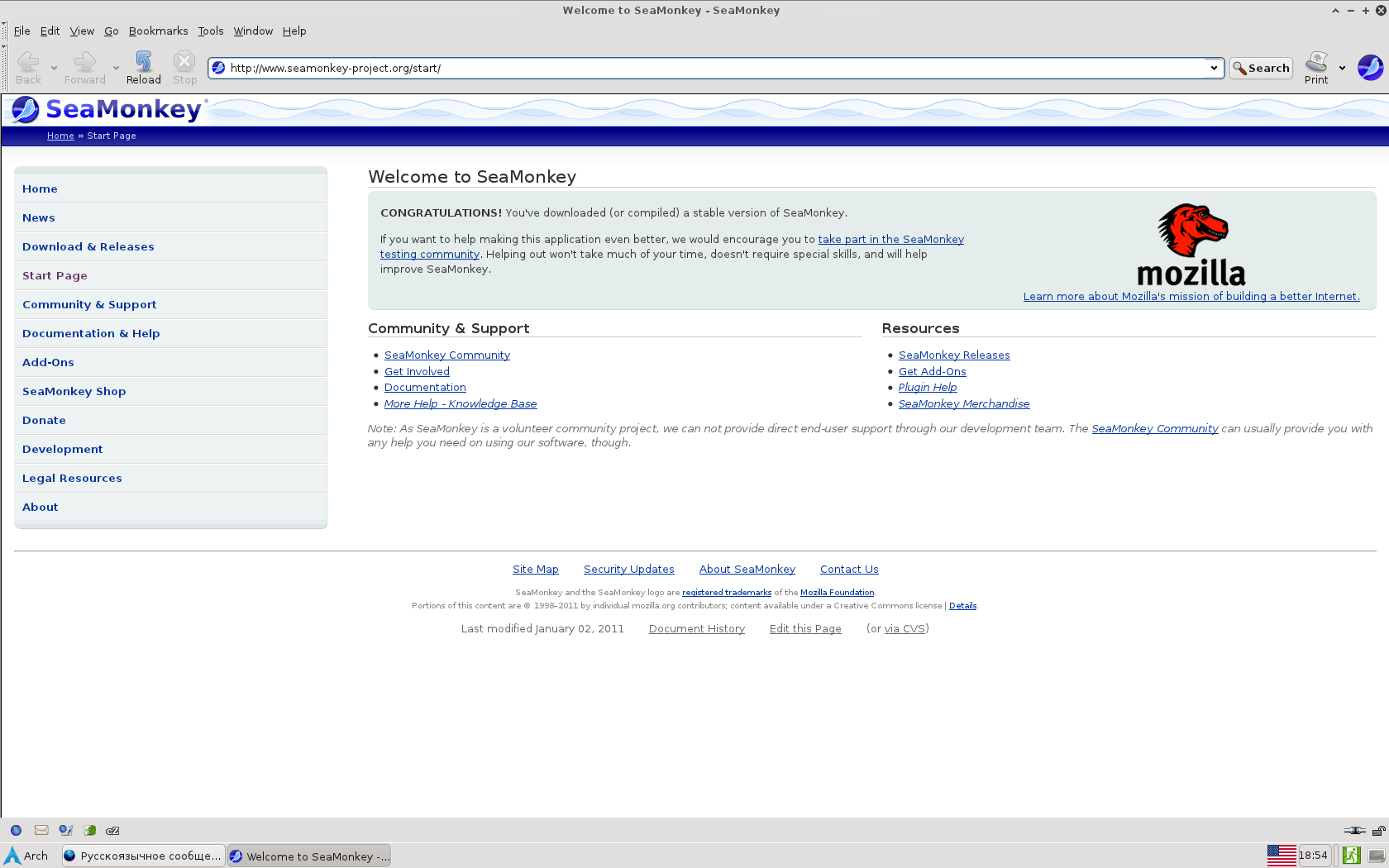Click the toolbar collapse grippy beside the File menu
The height and width of the screenshot is (868, 1389).
click(5, 31)
